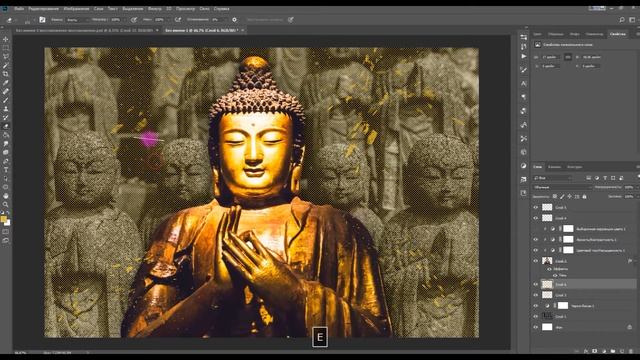Select the Move tool in the toolbar
This screenshot has height=360, width=640.
(x=6, y=39)
